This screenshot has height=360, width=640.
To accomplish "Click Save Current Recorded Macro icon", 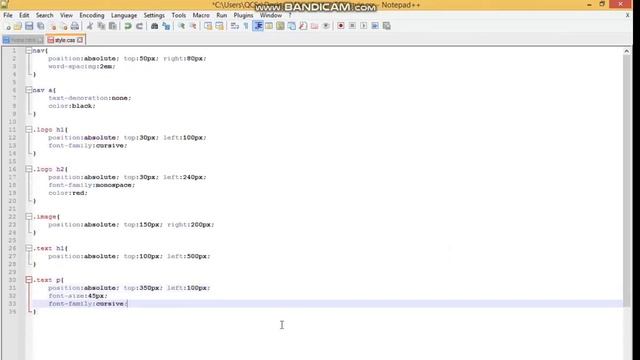I will coord(387,26).
